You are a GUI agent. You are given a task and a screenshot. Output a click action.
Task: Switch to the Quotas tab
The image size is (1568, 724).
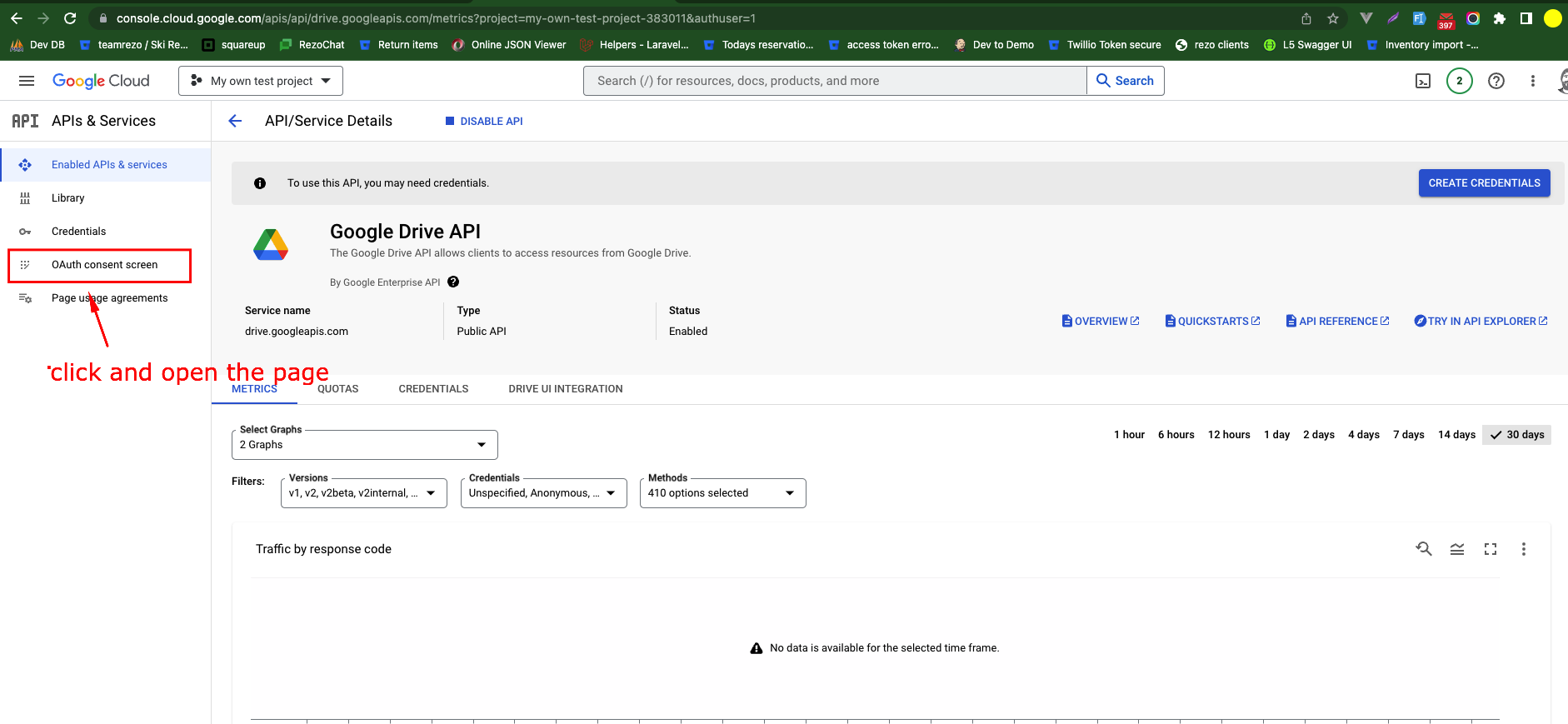[x=337, y=389]
